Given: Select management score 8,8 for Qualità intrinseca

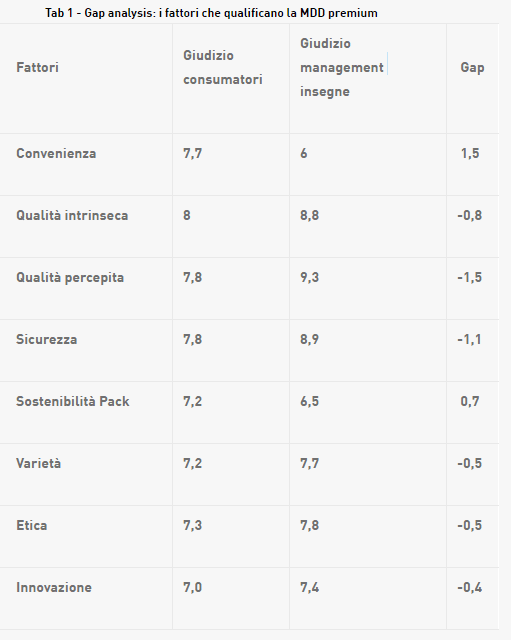Looking at the screenshot, I should click(309, 216).
